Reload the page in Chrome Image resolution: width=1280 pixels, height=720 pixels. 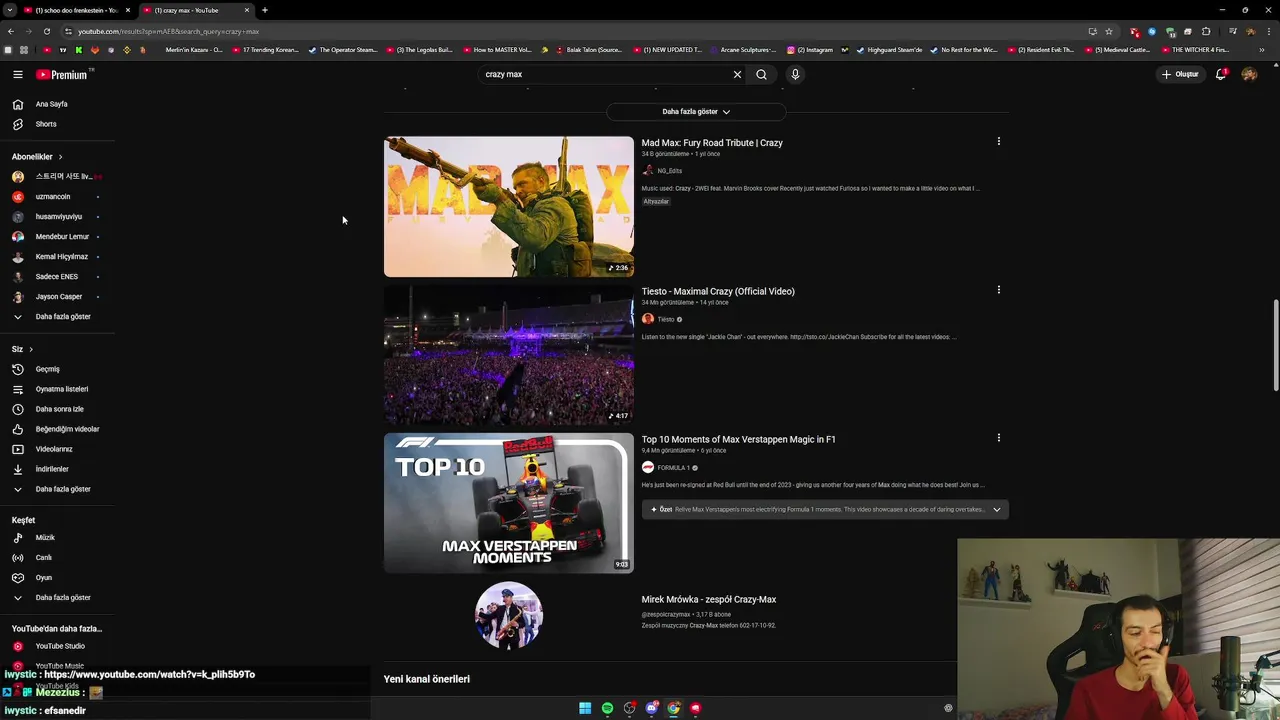(x=46, y=31)
